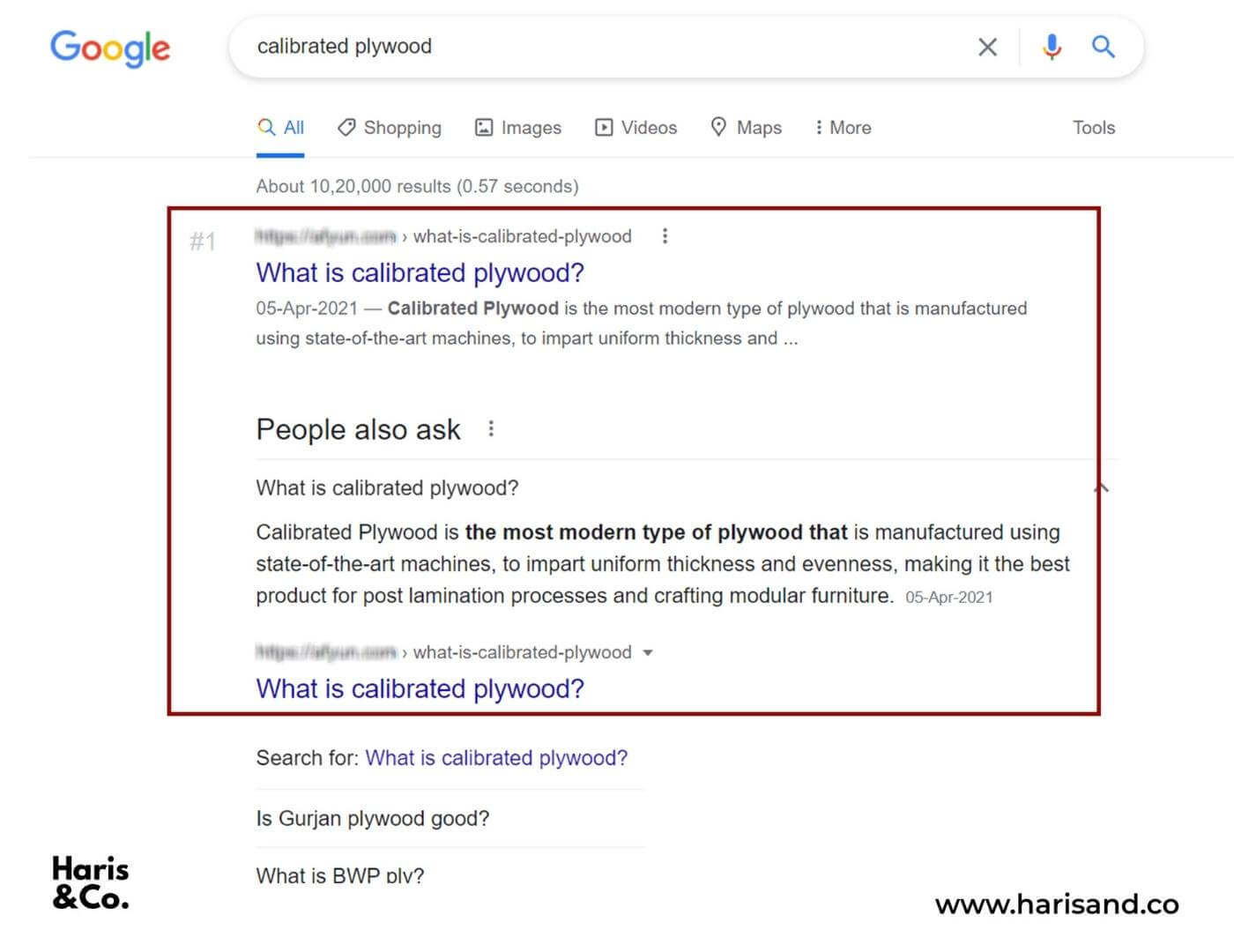Collapse the 'What is calibrated plywood?' answer
This screenshot has width=1234, height=952.
pos(1101,488)
